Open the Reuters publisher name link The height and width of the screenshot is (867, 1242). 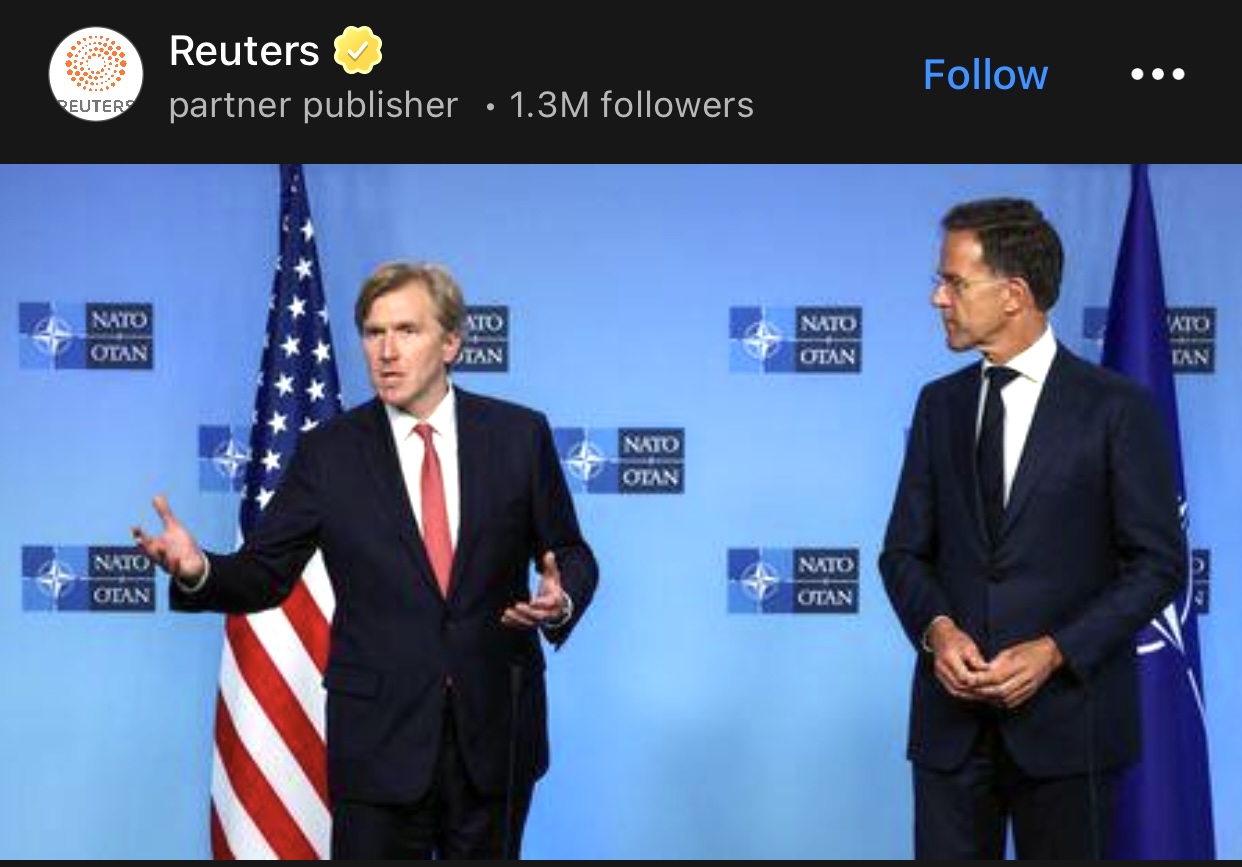click(244, 50)
